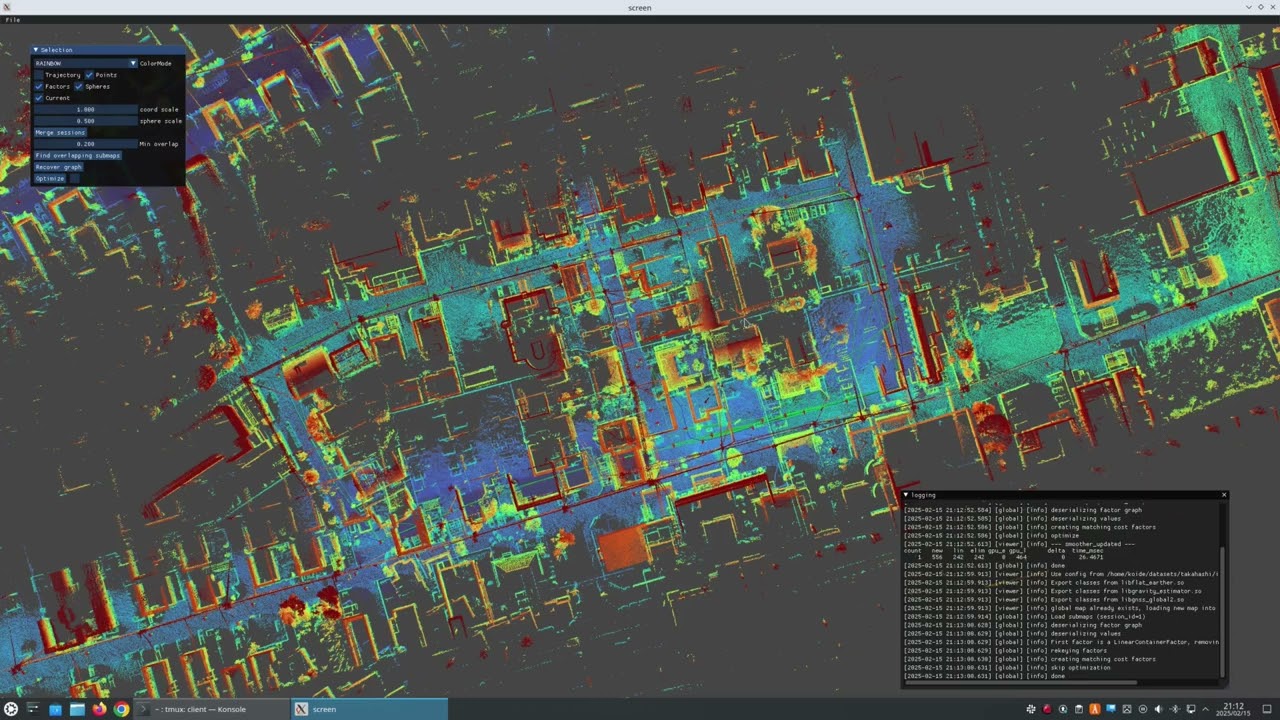Open the File menu
The height and width of the screenshot is (720, 1280).
[x=13, y=20]
